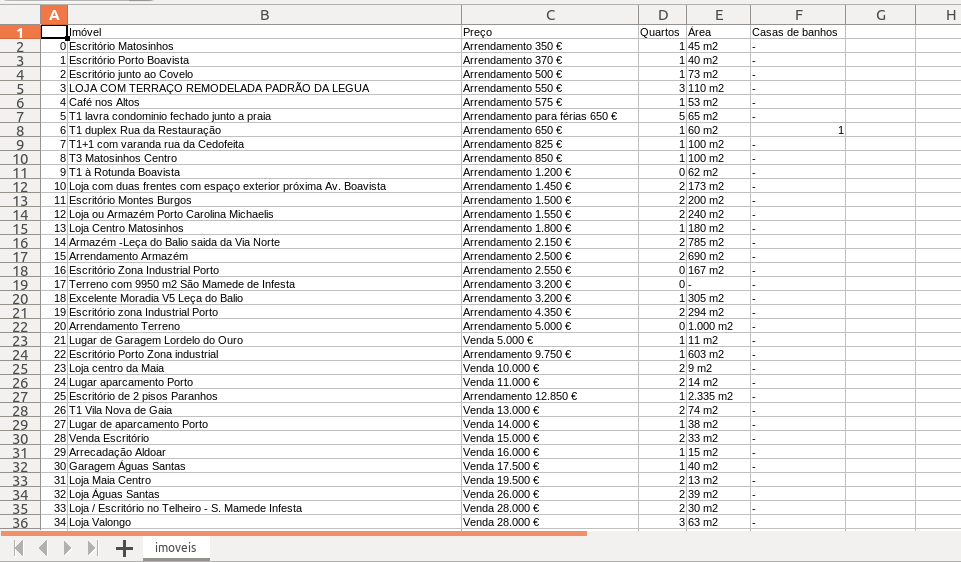Click the horizontal scrollbar at the bottom
Image resolution: width=961 pixels, height=562 pixels.
point(300,534)
